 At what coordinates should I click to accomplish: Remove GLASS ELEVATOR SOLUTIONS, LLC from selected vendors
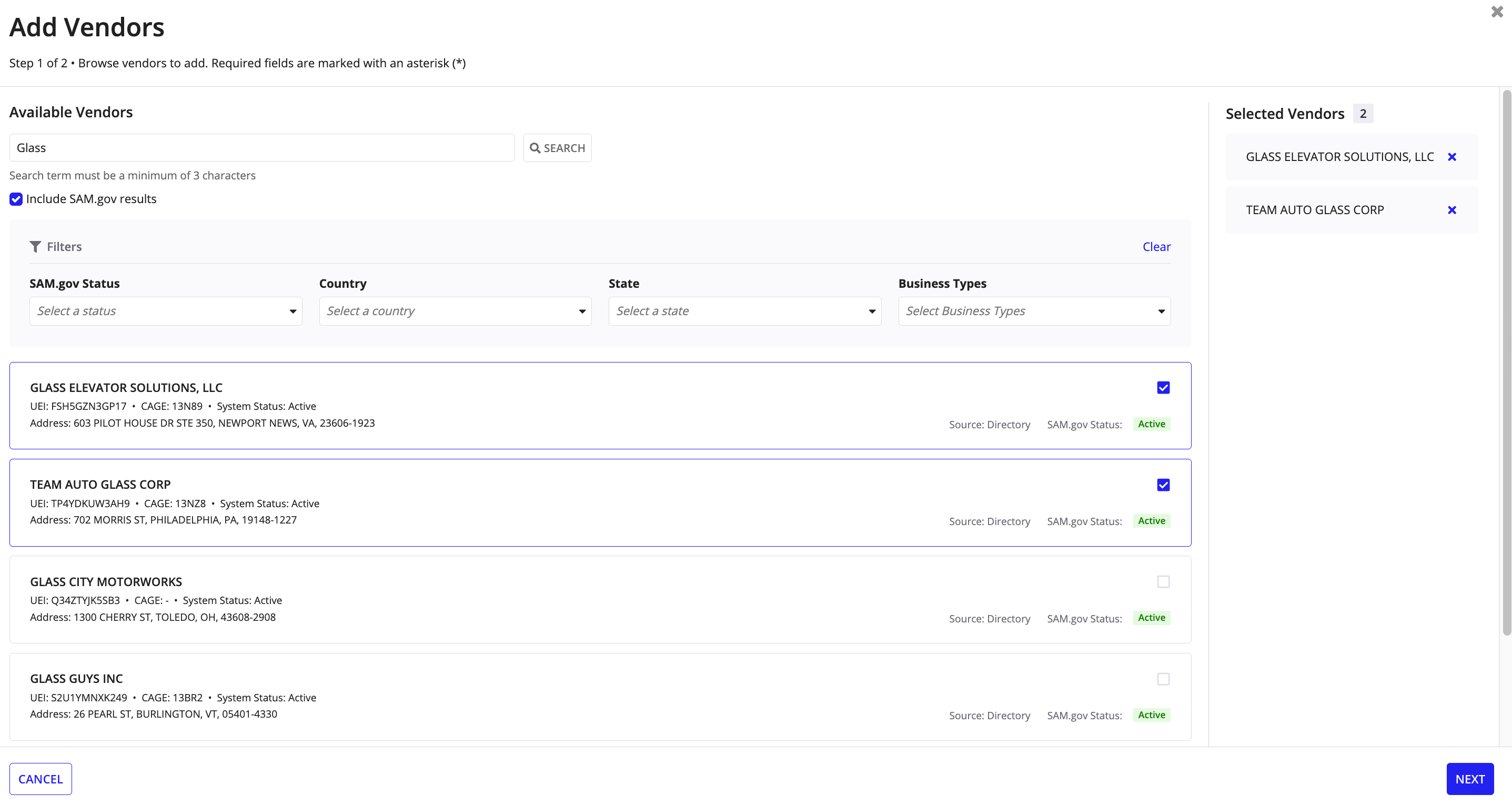[1451, 157]
